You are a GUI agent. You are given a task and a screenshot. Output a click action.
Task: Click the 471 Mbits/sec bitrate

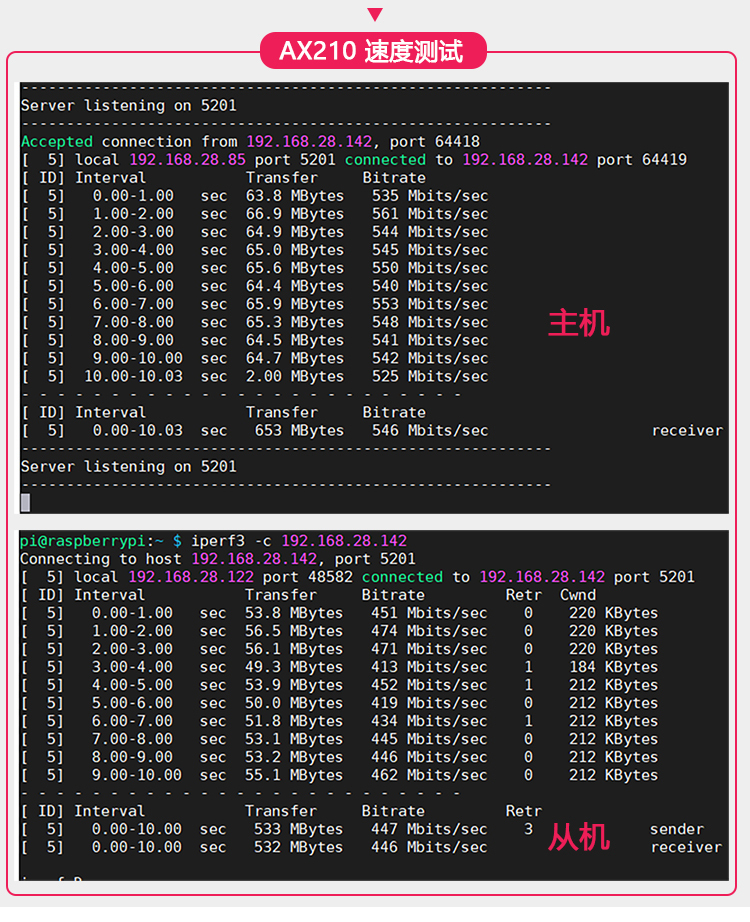(x=429, y=649)
